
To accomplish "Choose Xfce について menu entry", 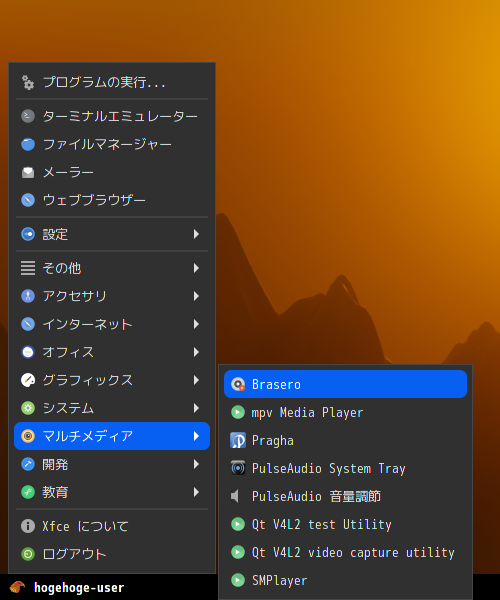I will (x=112, y=526).
